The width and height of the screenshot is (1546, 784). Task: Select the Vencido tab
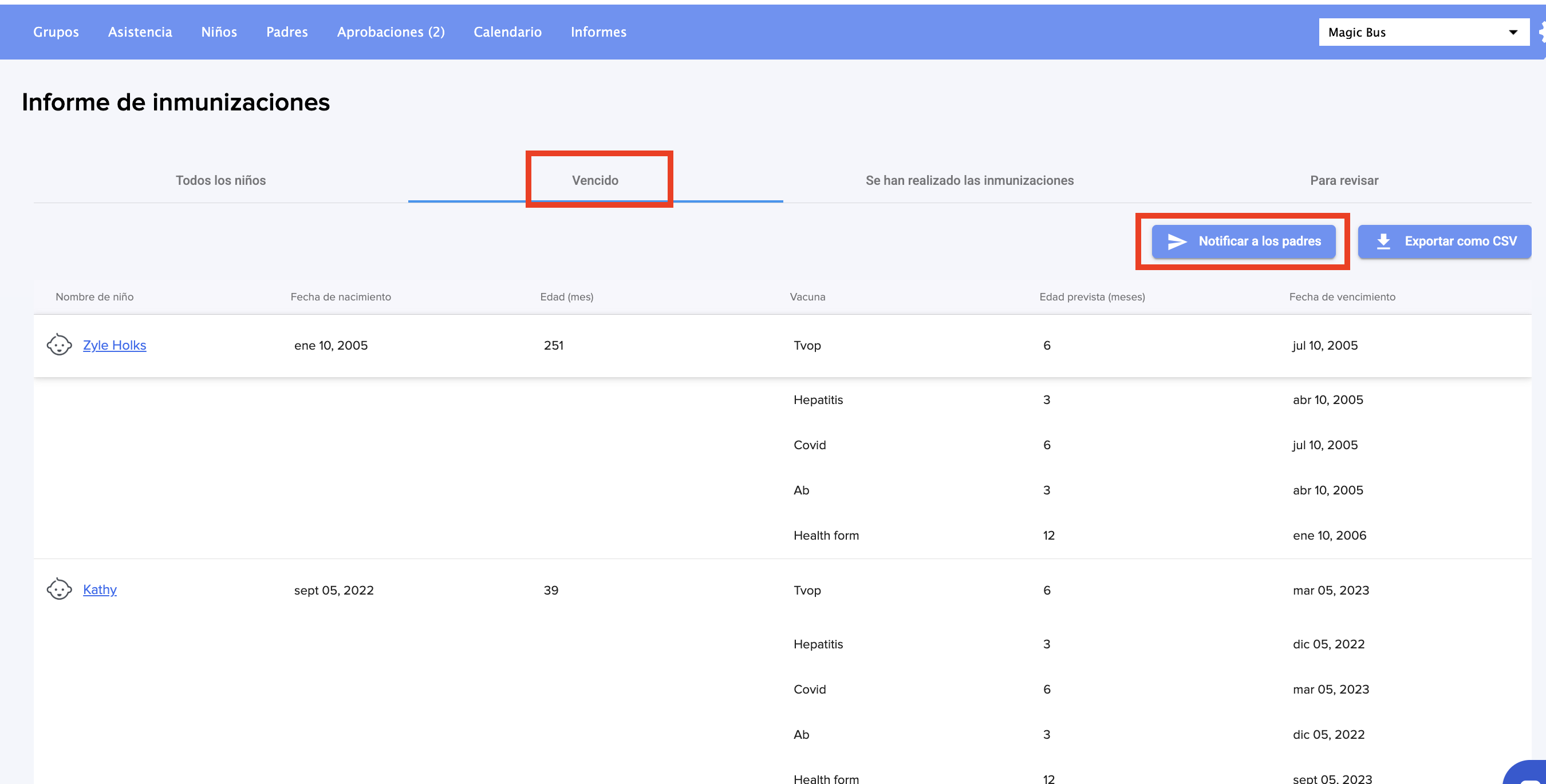tap(595, 180)
